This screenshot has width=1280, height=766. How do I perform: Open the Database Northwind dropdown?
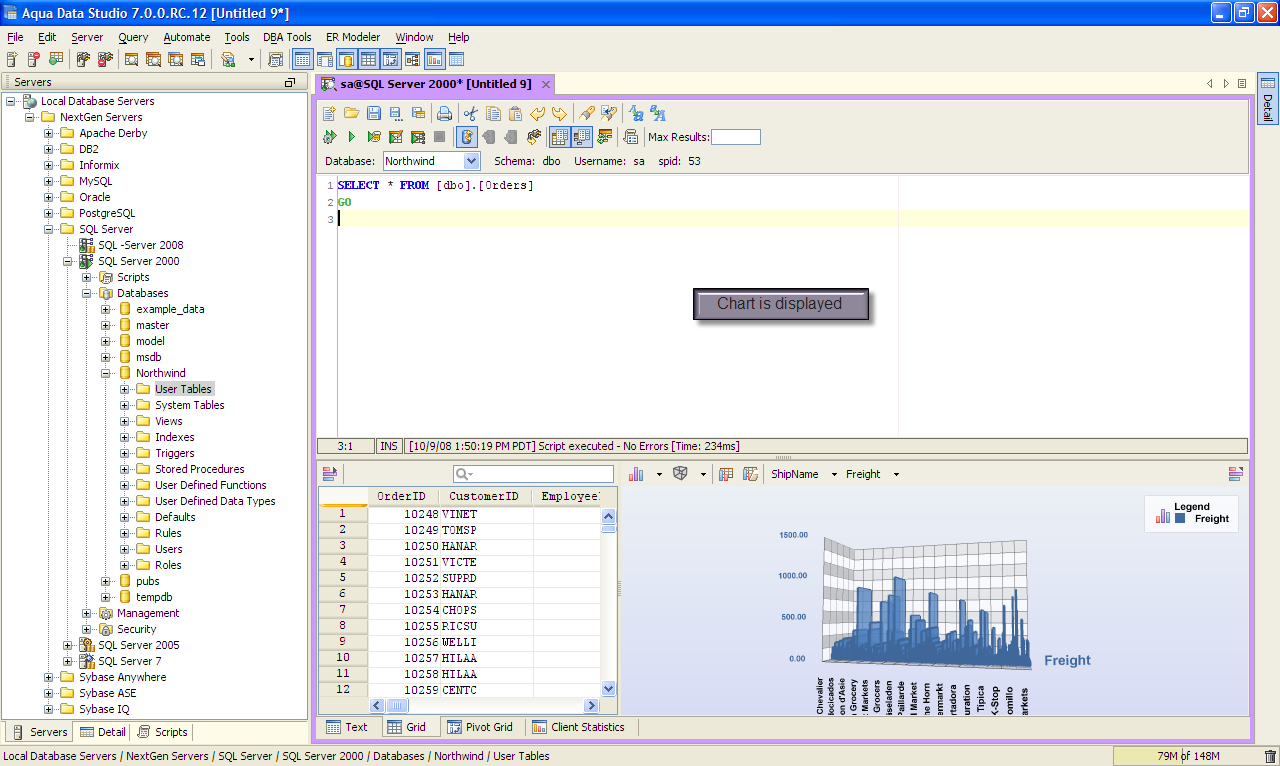[x=471, y=161]
